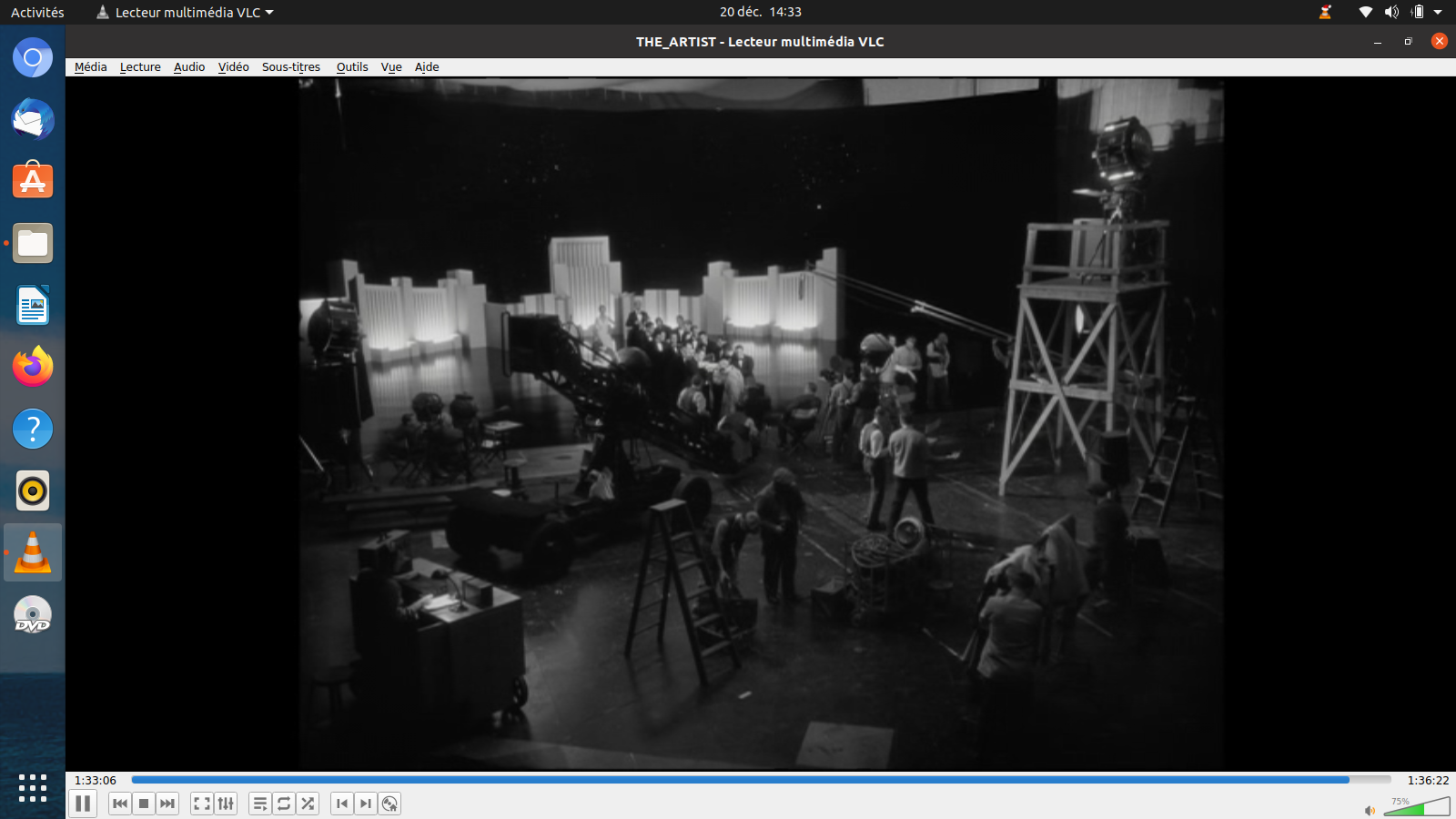The width and height of the screenshot is (1456, 819).
Task: Toggle loop repeat mode
Action: click(284, 804)
